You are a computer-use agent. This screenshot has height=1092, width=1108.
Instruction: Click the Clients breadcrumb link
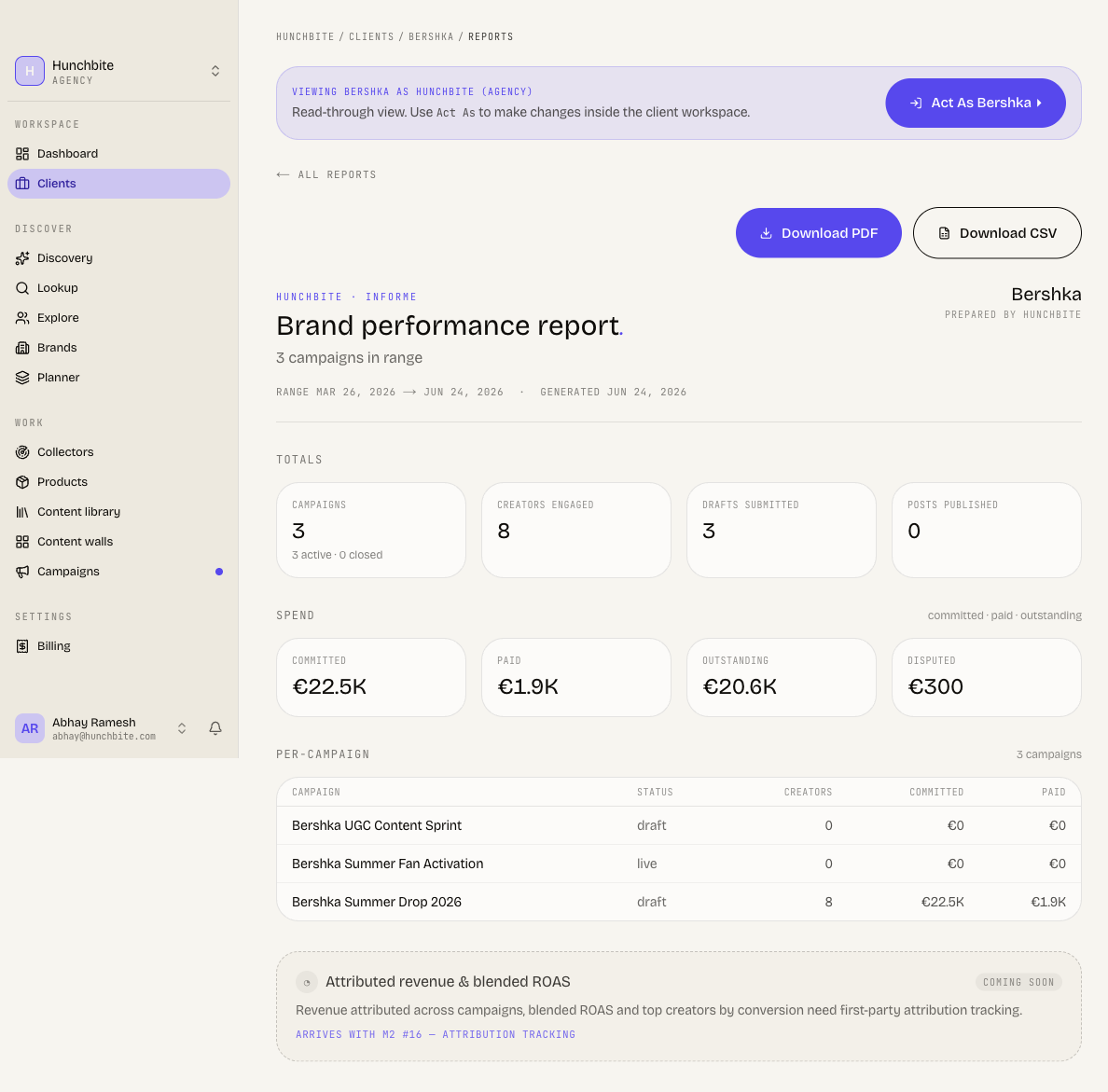(x=372, y=36)
